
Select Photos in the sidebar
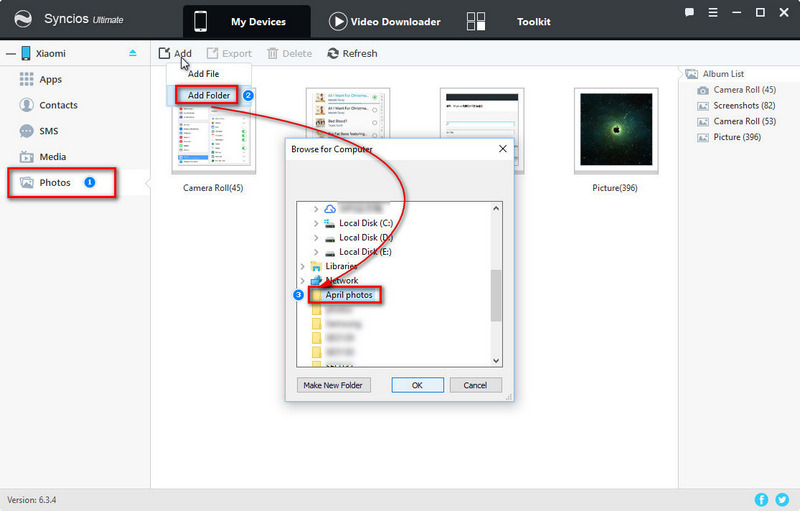[x=55, y=183]
